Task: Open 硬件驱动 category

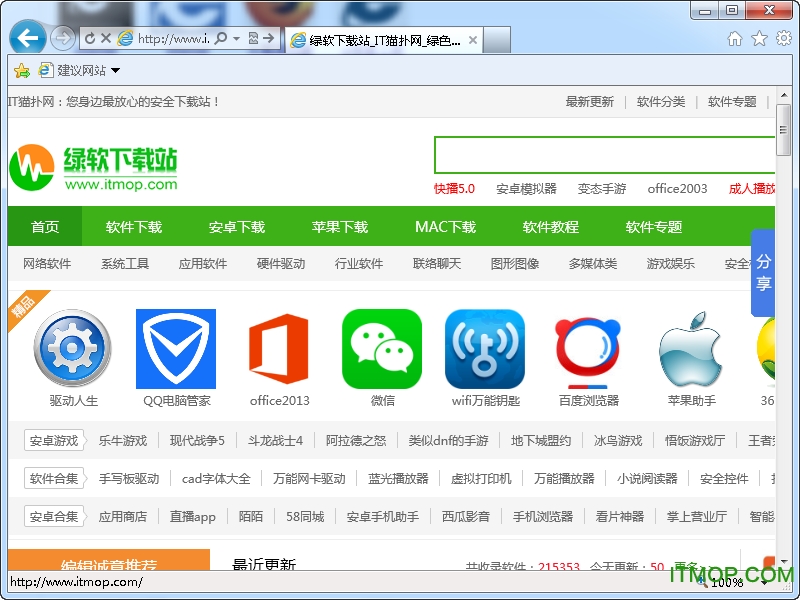Action: 281,264
